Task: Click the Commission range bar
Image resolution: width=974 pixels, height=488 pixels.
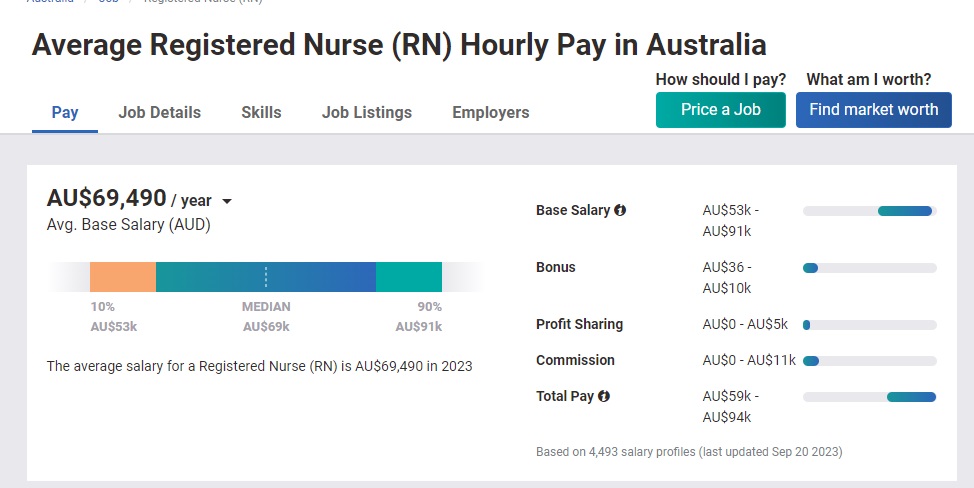Action: (x=870, y=361)
